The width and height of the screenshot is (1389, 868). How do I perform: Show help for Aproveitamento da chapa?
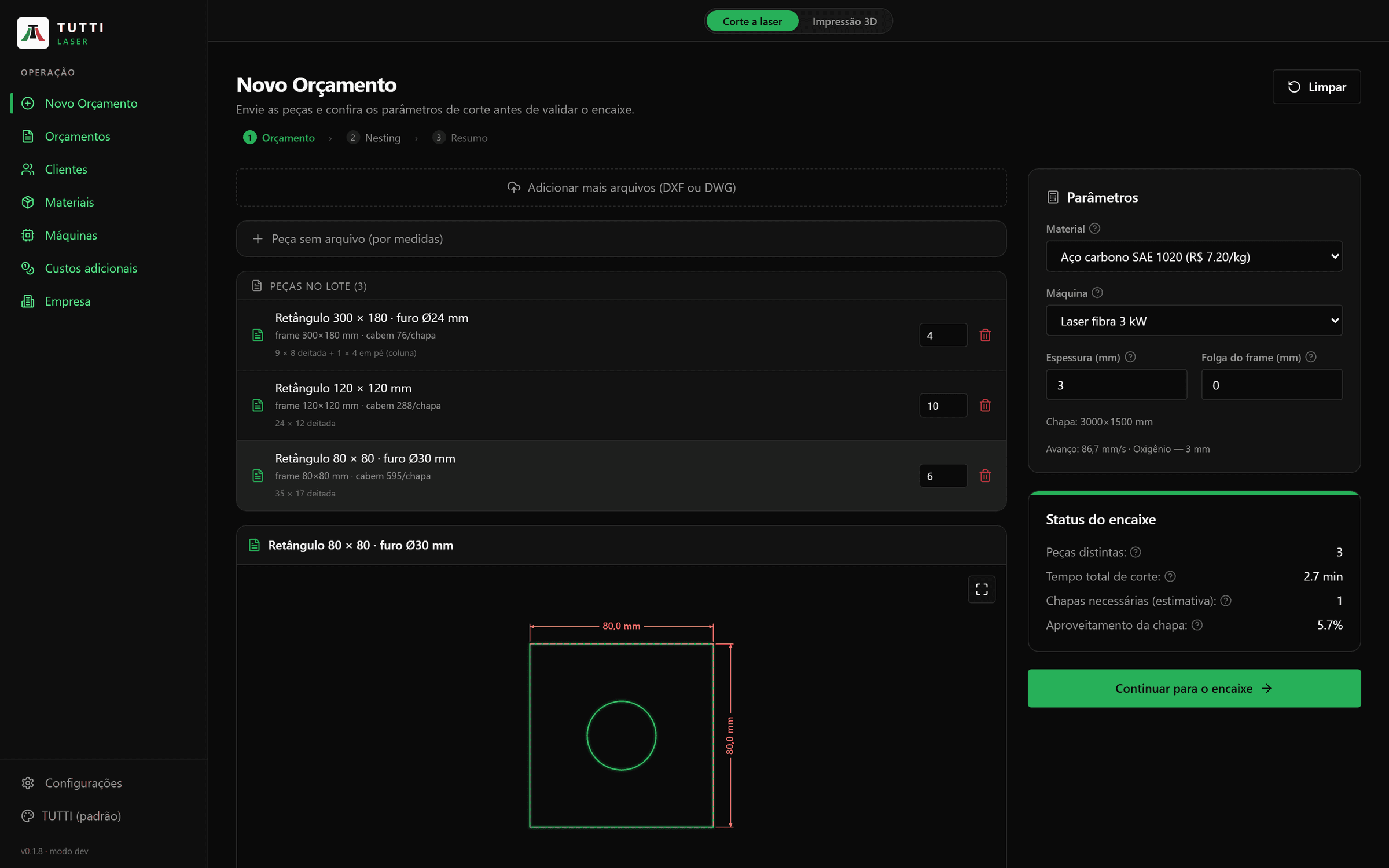coord(1197,625)
